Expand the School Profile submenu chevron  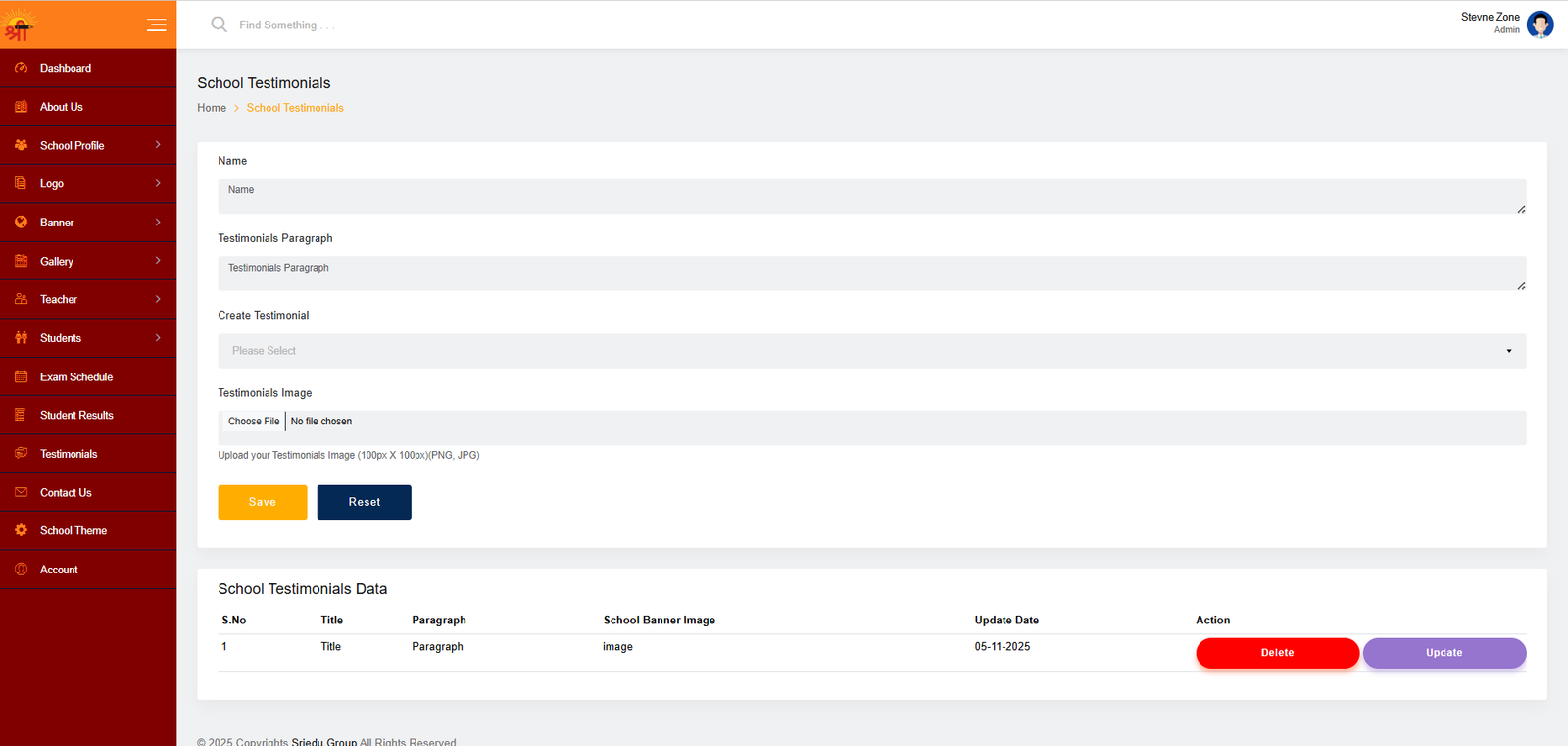pyautogui.click(x=158, y=145)
